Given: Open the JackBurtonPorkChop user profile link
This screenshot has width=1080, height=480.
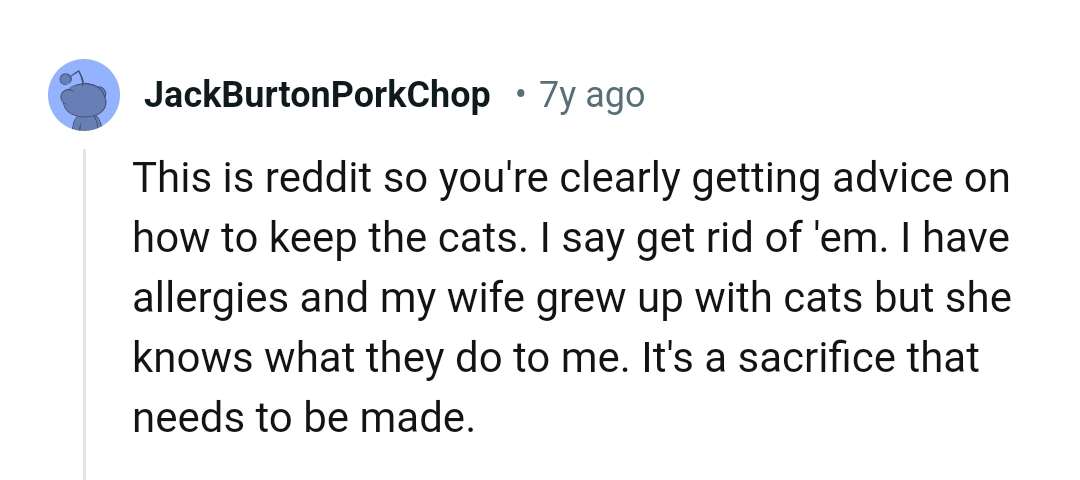Looking at the screenshot, I should tap(317, 95).
